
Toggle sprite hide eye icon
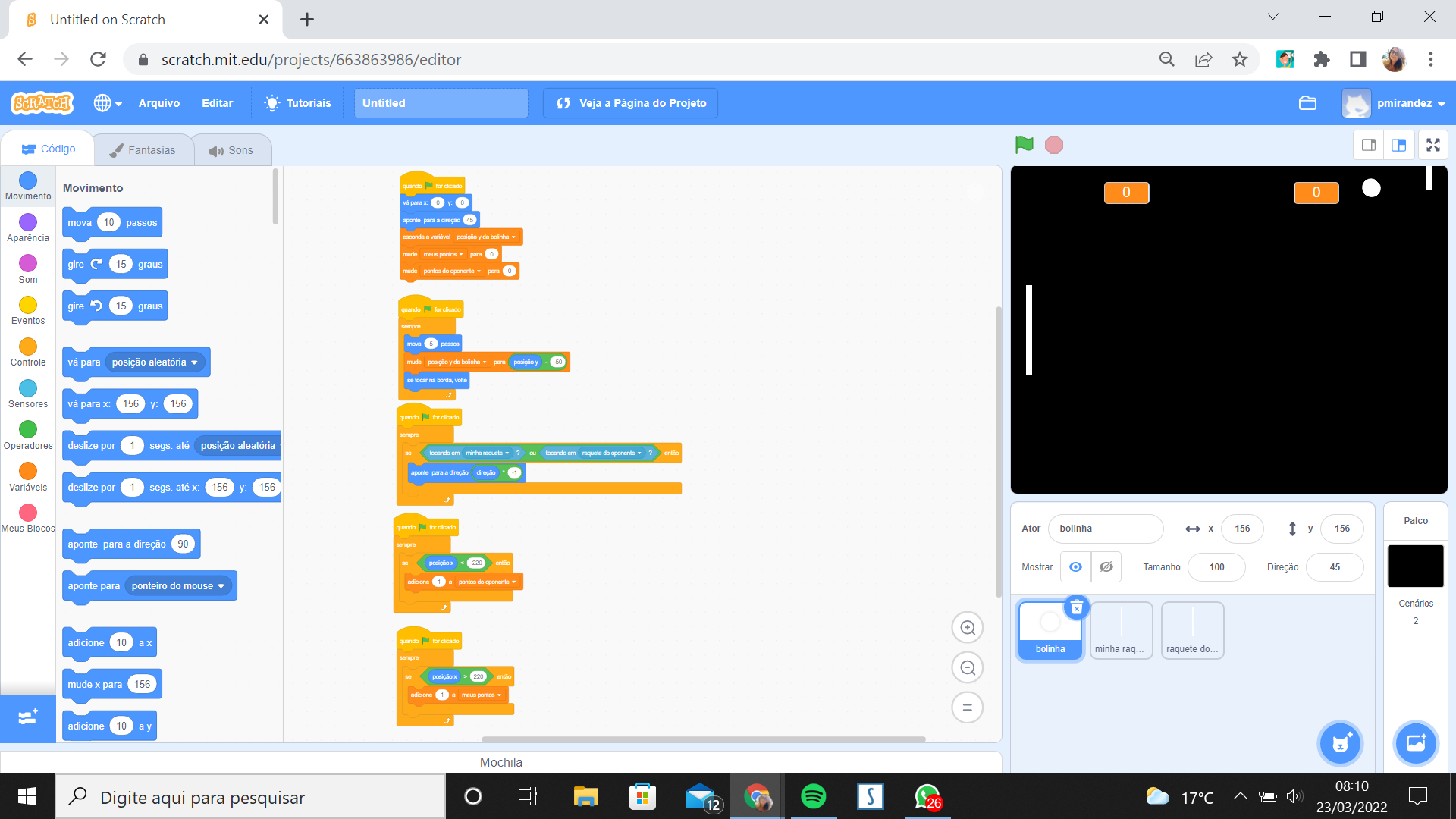[1107, 567]
